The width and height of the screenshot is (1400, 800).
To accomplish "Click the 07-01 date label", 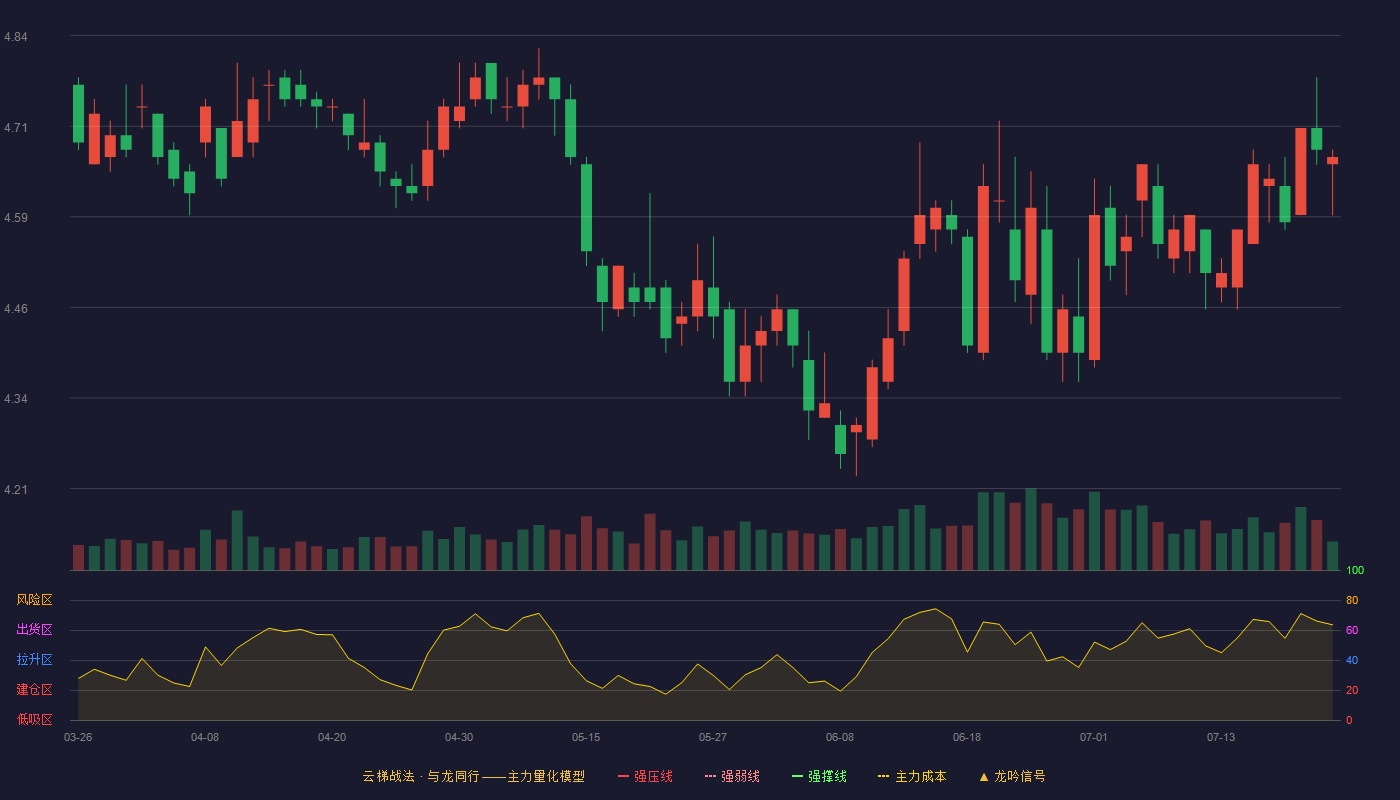I will pyautogui.click(x=1094, y=737).
